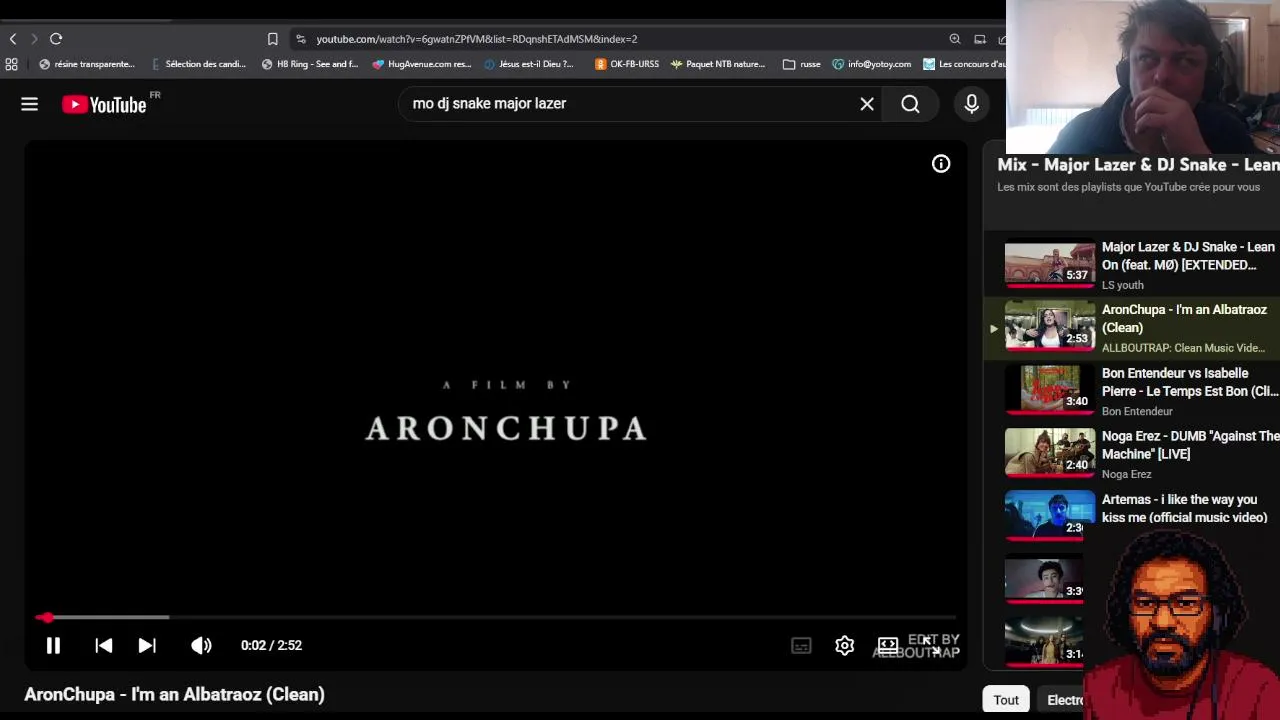Select the Electro filter chip
The height and width of the screenshot is (720, 1280).
pos(1064,700)
